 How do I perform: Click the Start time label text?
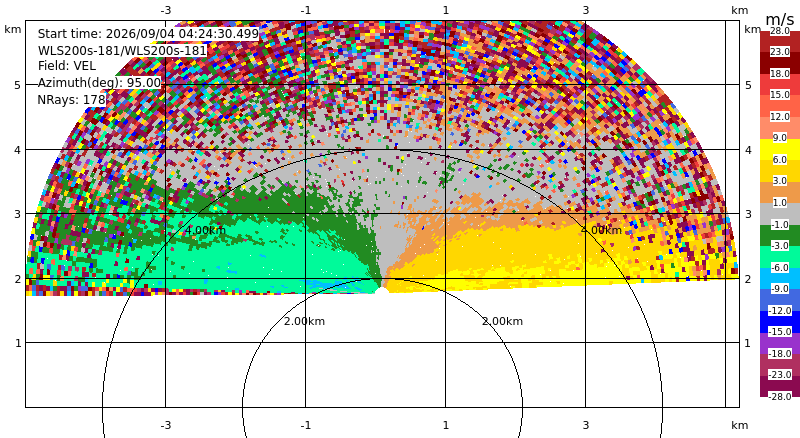click(x=148, y=34)
